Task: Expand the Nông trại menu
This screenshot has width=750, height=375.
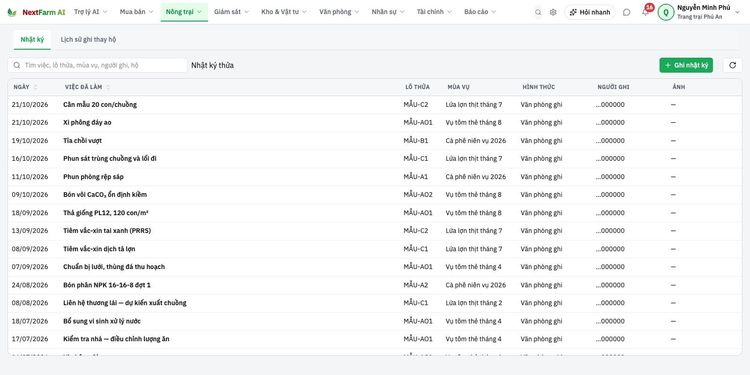Action: [184, 12]
